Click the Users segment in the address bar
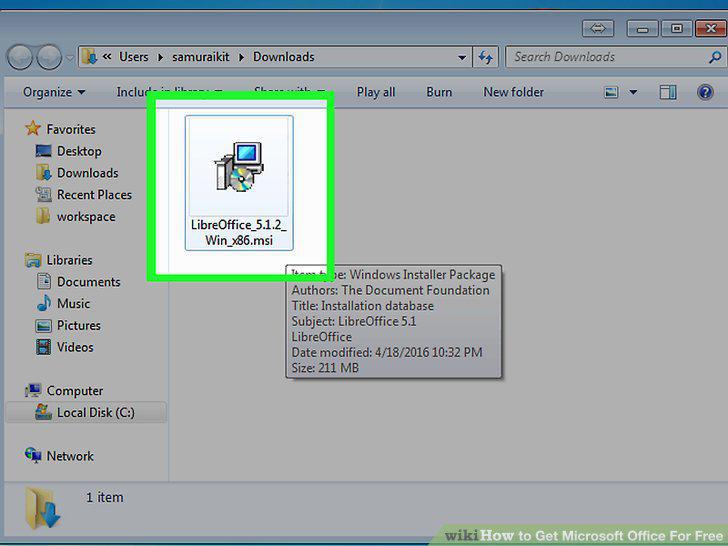The height and width of the screenshot is (546, 728). (134, 57)
